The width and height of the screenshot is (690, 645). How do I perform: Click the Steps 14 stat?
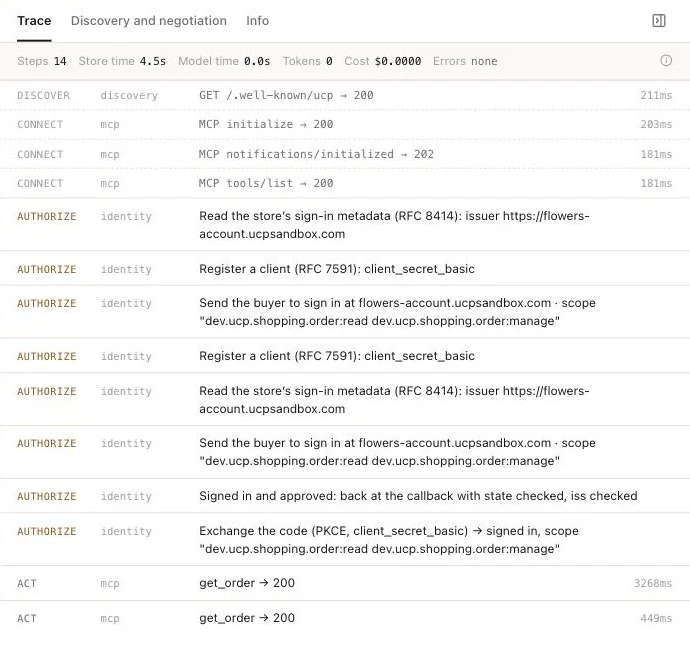42,61
